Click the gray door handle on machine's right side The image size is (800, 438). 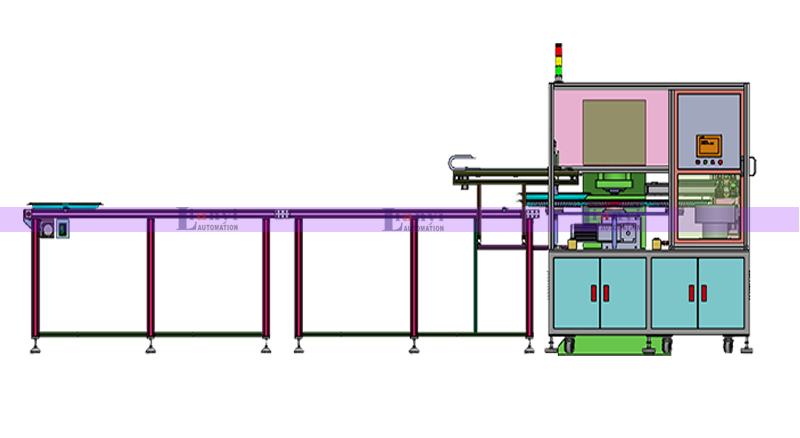[x=754, y=160]
